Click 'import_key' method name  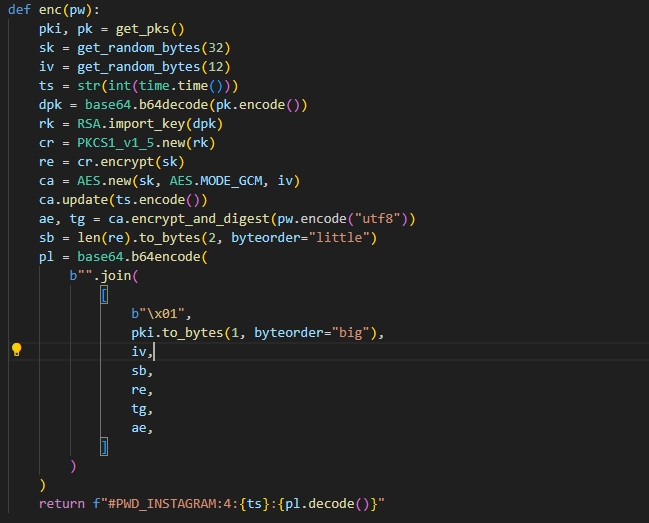pyautogui.click(x=147, y=124)
